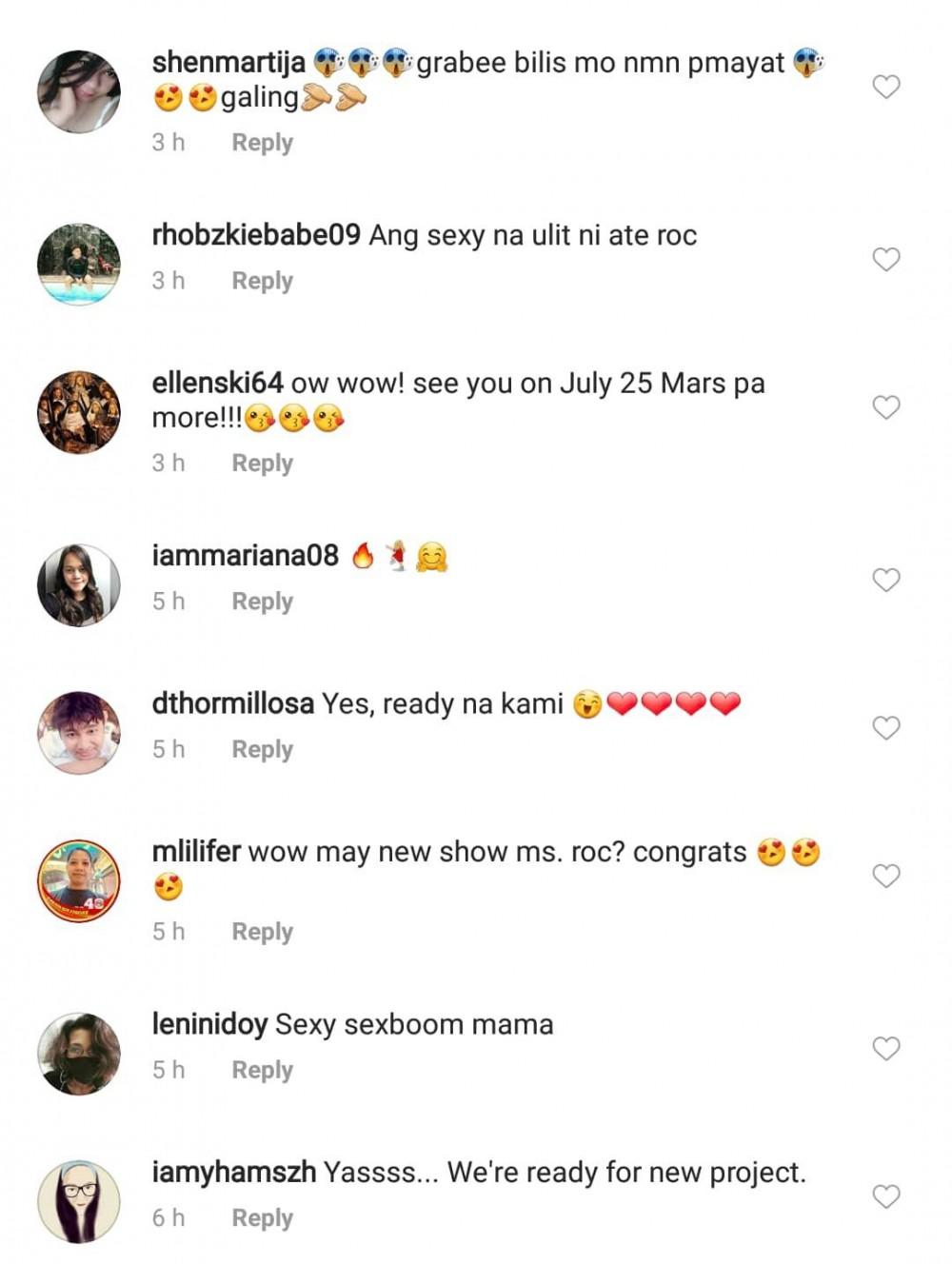Heart iammariana08's emoji comment
Viewport: 952px width, 1264px height.
tap(886, 580)
